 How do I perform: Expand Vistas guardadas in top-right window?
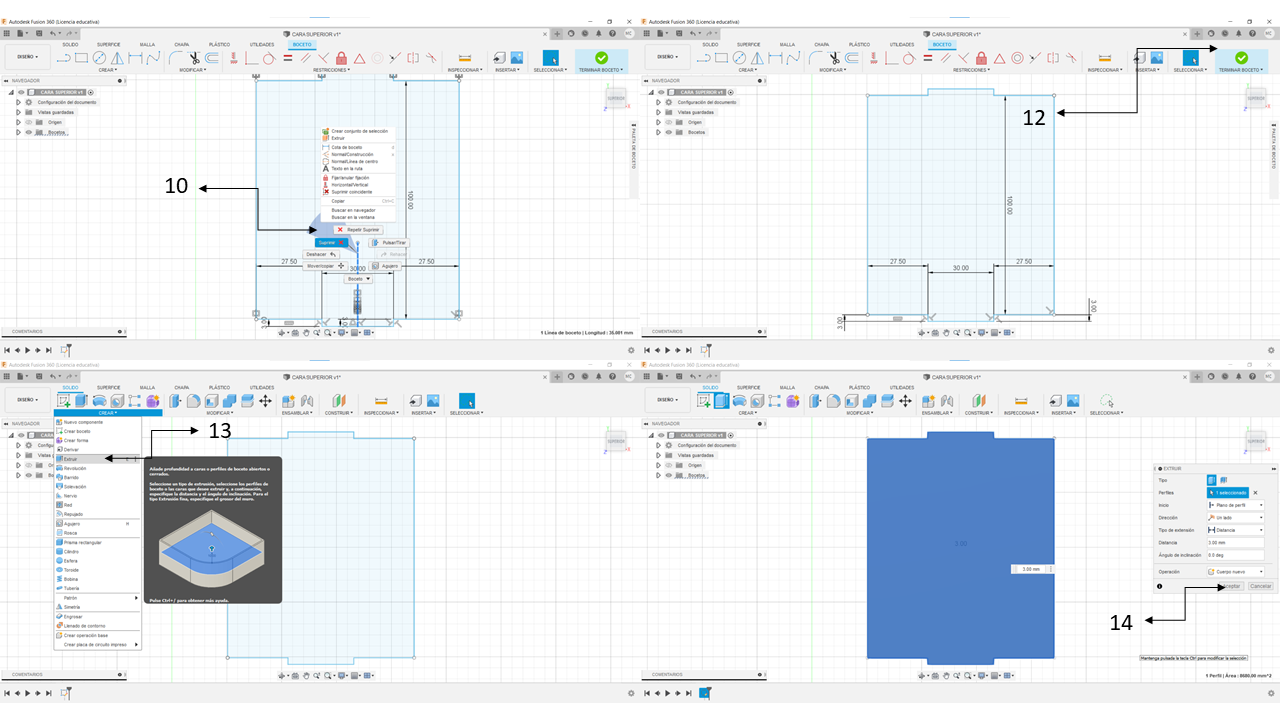point(658,112)
